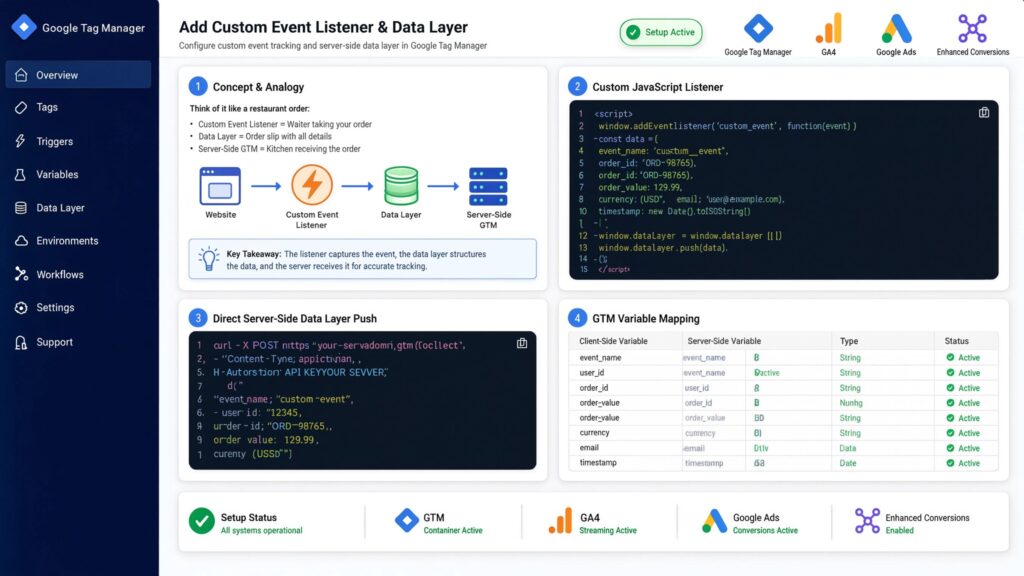Click 'All systems operational' status text
The height and width of the screenshot is (576, 1024).
click(261, 530)
